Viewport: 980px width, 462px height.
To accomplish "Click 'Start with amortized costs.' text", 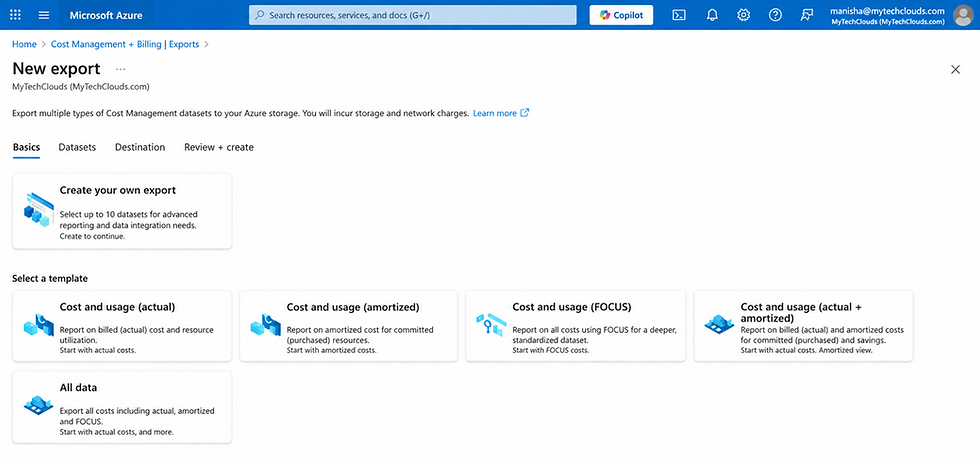I will [331, 350].
